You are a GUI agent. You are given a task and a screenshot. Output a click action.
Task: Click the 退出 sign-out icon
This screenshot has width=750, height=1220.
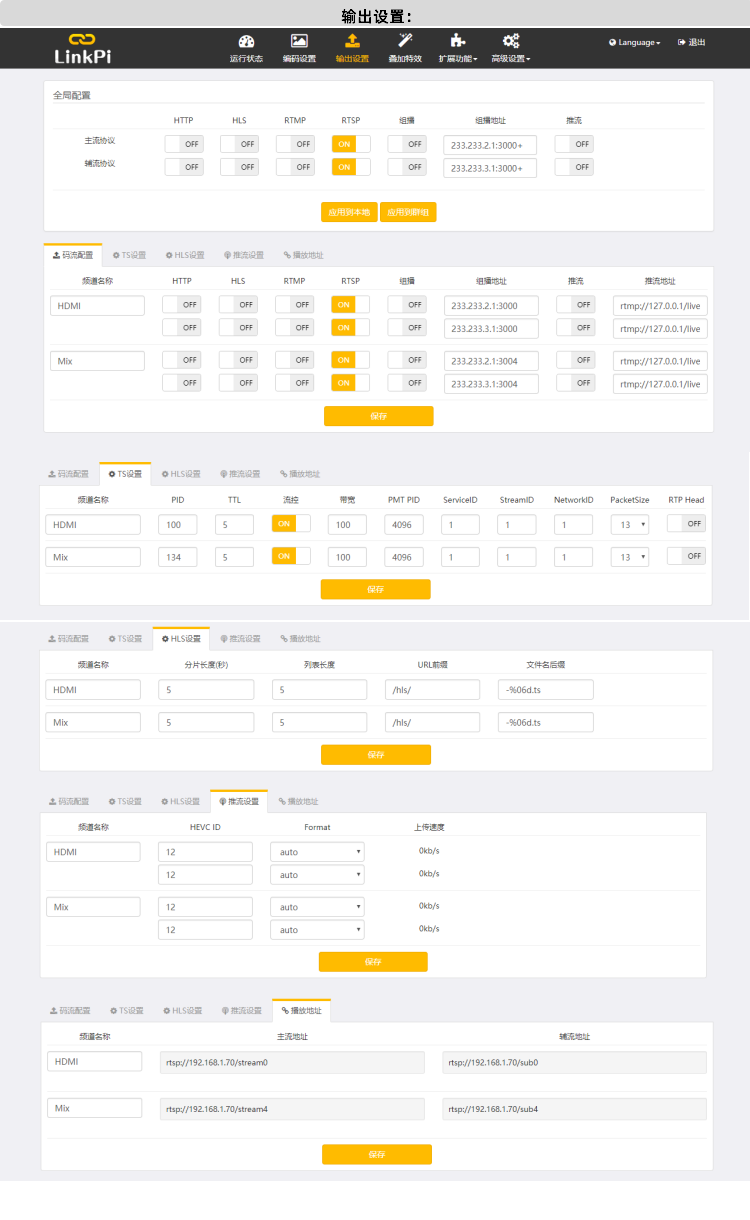point(682,43)
